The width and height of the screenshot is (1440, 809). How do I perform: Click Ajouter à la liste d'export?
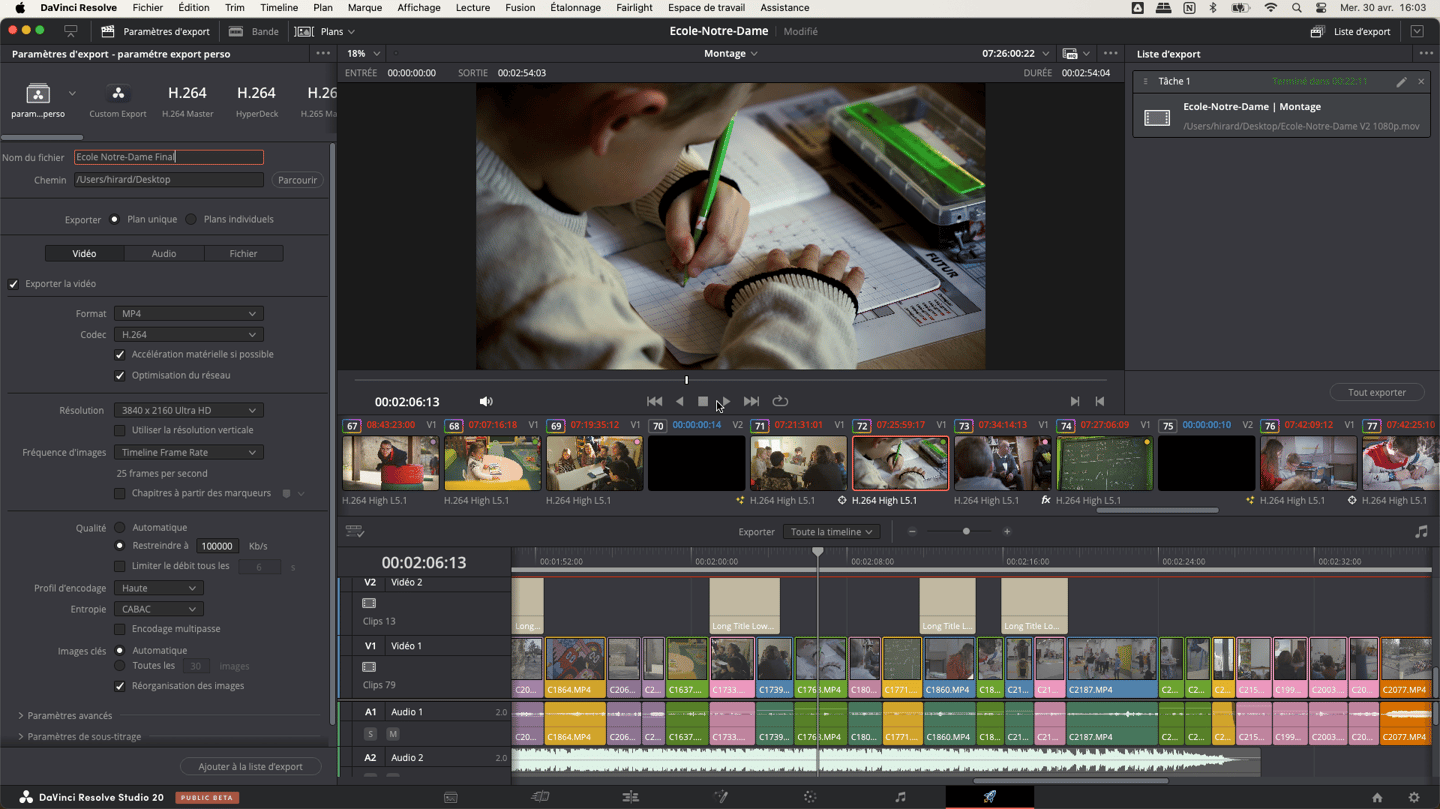pos(251,767)
